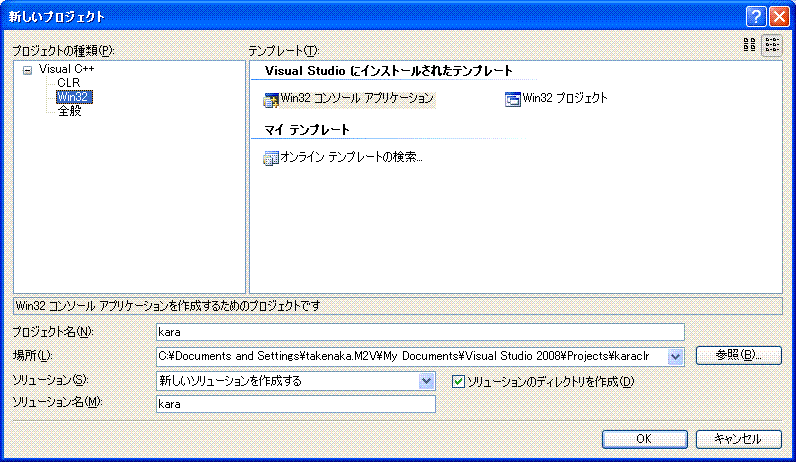This screenshot has width=796, height=462.
Task: Open the online template search icon
Action: coord(271,158)
